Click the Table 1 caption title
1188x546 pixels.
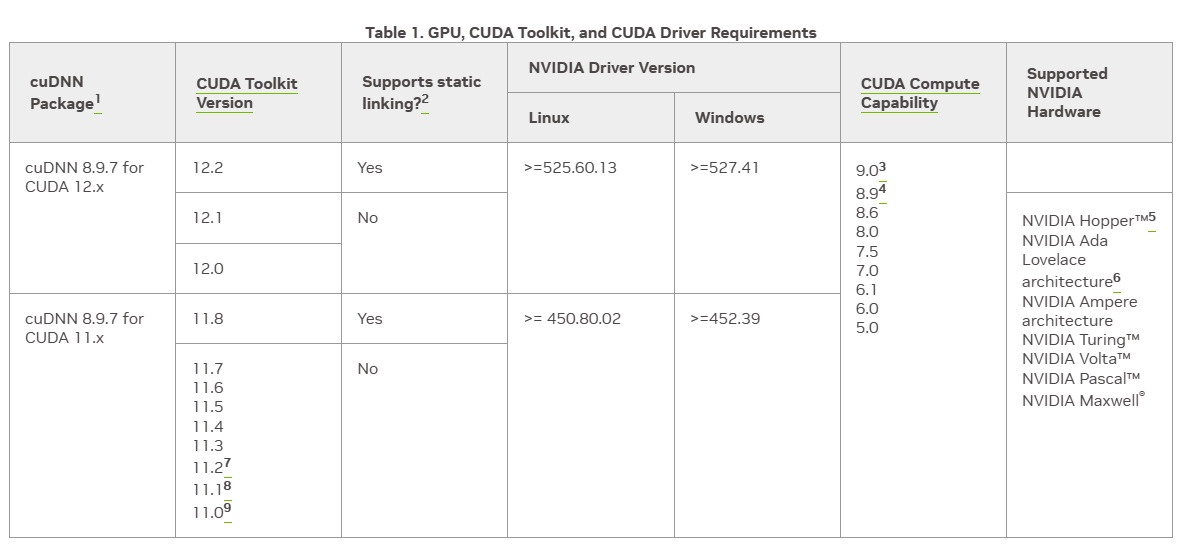click(x=591, y=33)
